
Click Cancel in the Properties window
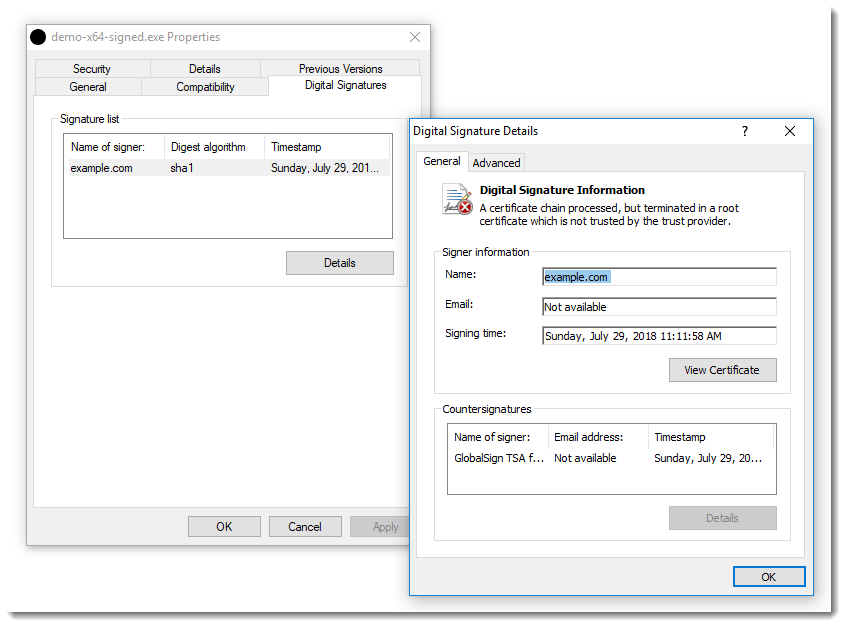(x=305, y=526)
